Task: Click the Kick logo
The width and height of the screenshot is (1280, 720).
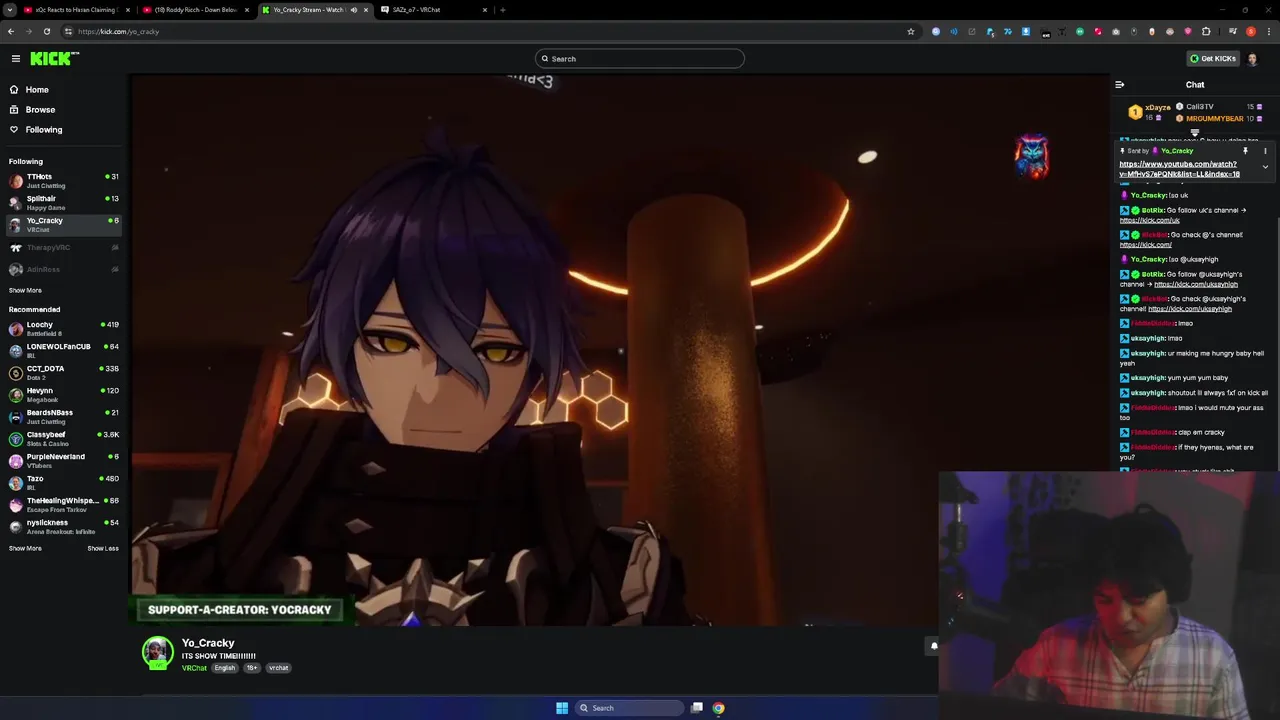Action: coord(54,59)
